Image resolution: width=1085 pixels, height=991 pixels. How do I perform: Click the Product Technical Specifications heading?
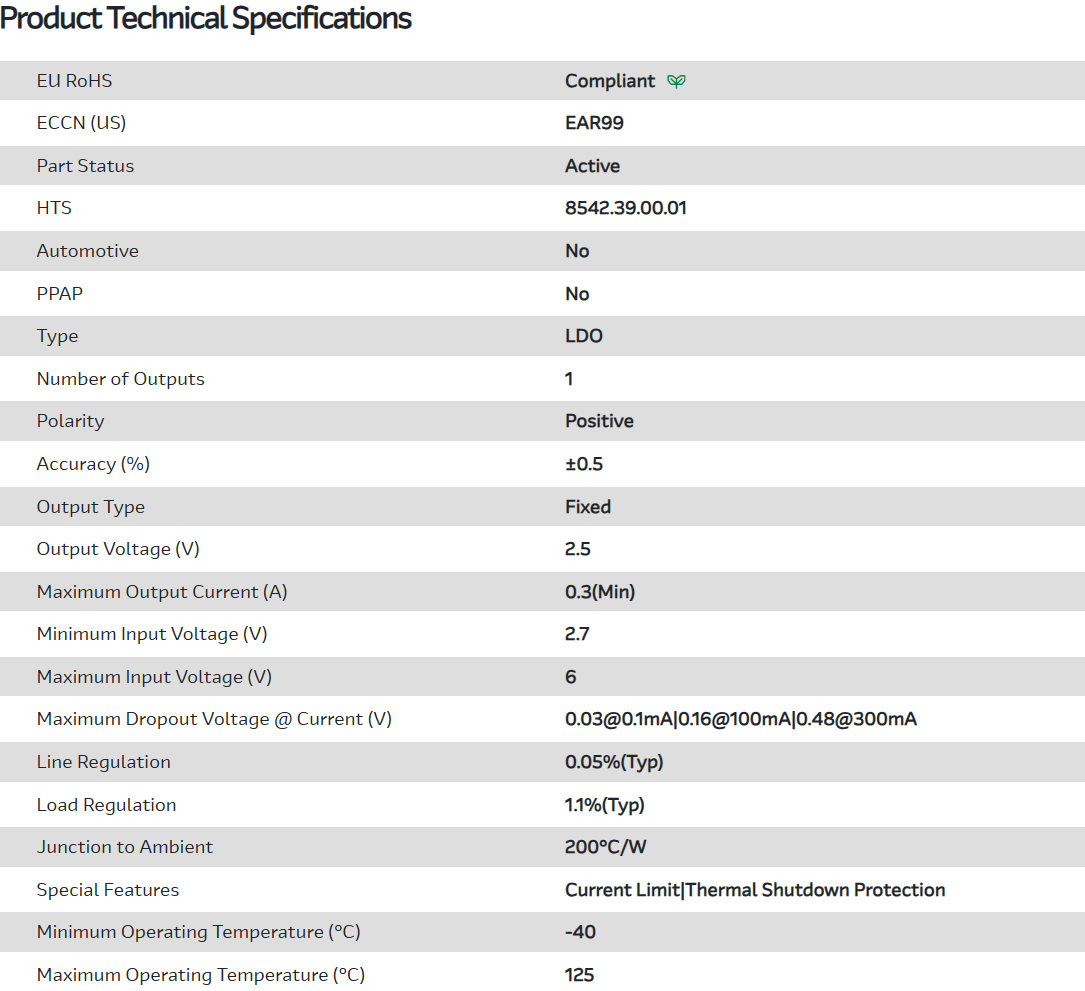(x=206, y=18)
